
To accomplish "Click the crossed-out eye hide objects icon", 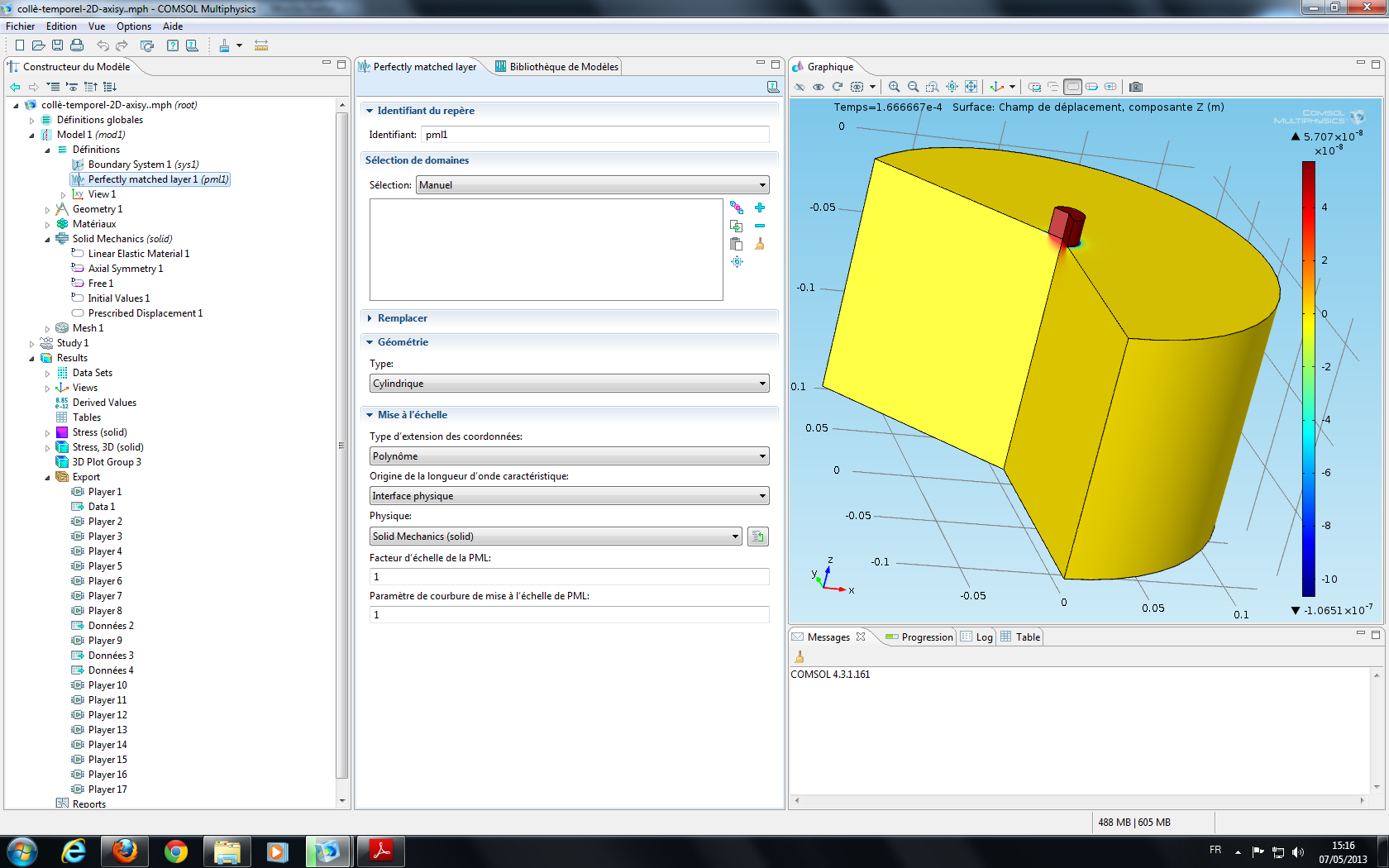I will (x=800, y=87).
